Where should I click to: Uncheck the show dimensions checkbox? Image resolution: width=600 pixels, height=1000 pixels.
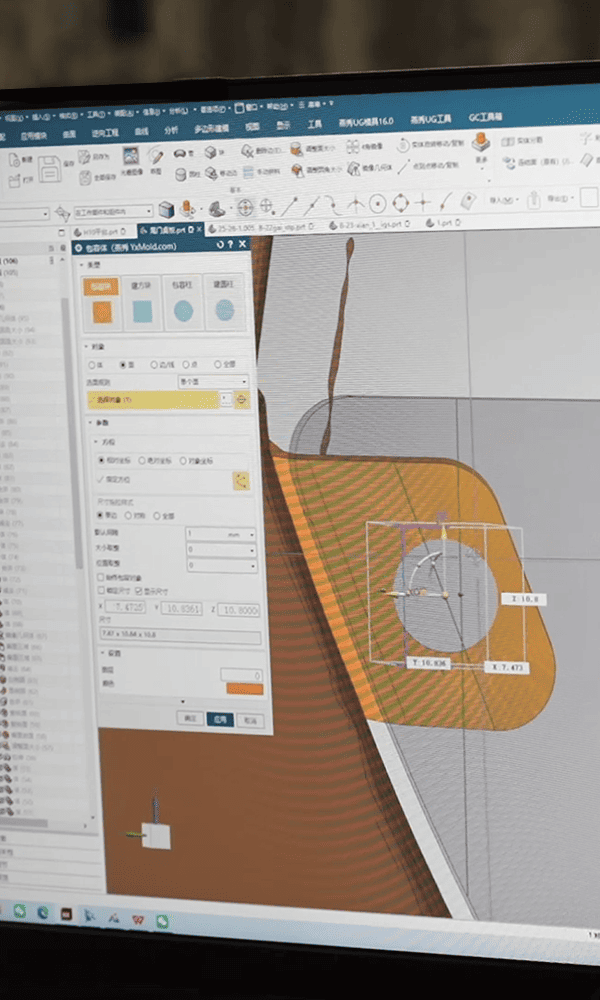(139, 591)
